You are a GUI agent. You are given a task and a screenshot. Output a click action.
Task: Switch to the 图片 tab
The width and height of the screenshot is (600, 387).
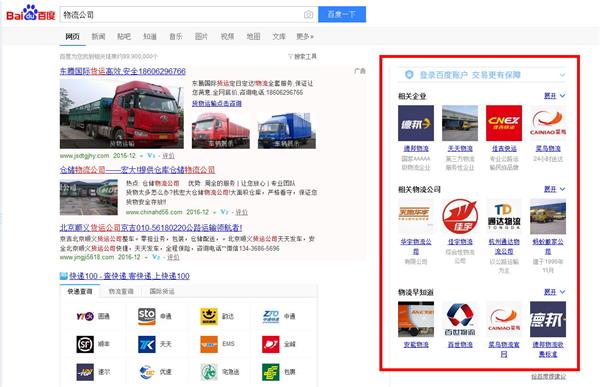pos(201,36)
